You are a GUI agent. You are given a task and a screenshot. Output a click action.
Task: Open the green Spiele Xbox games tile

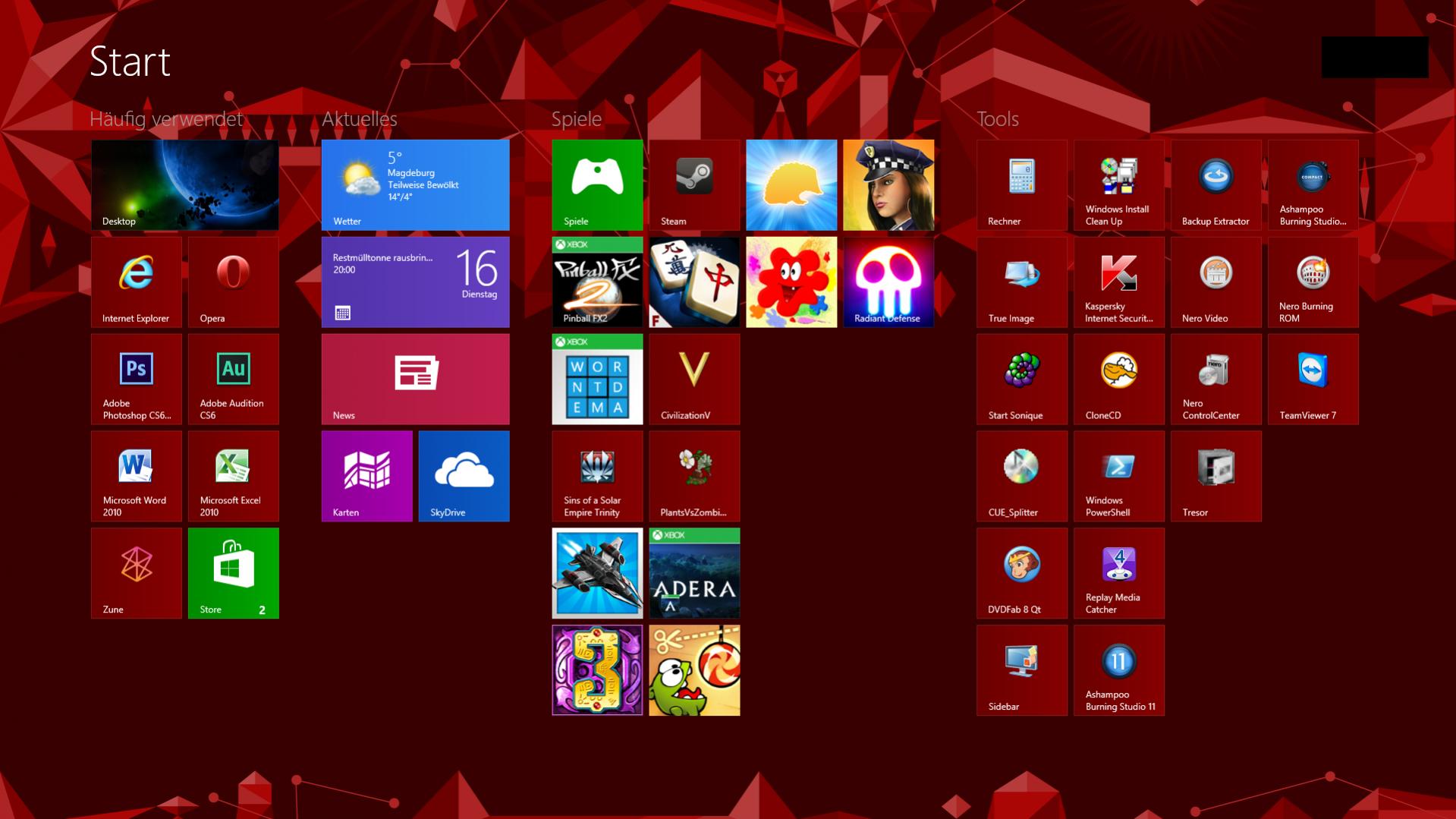[x=598, y=184]
